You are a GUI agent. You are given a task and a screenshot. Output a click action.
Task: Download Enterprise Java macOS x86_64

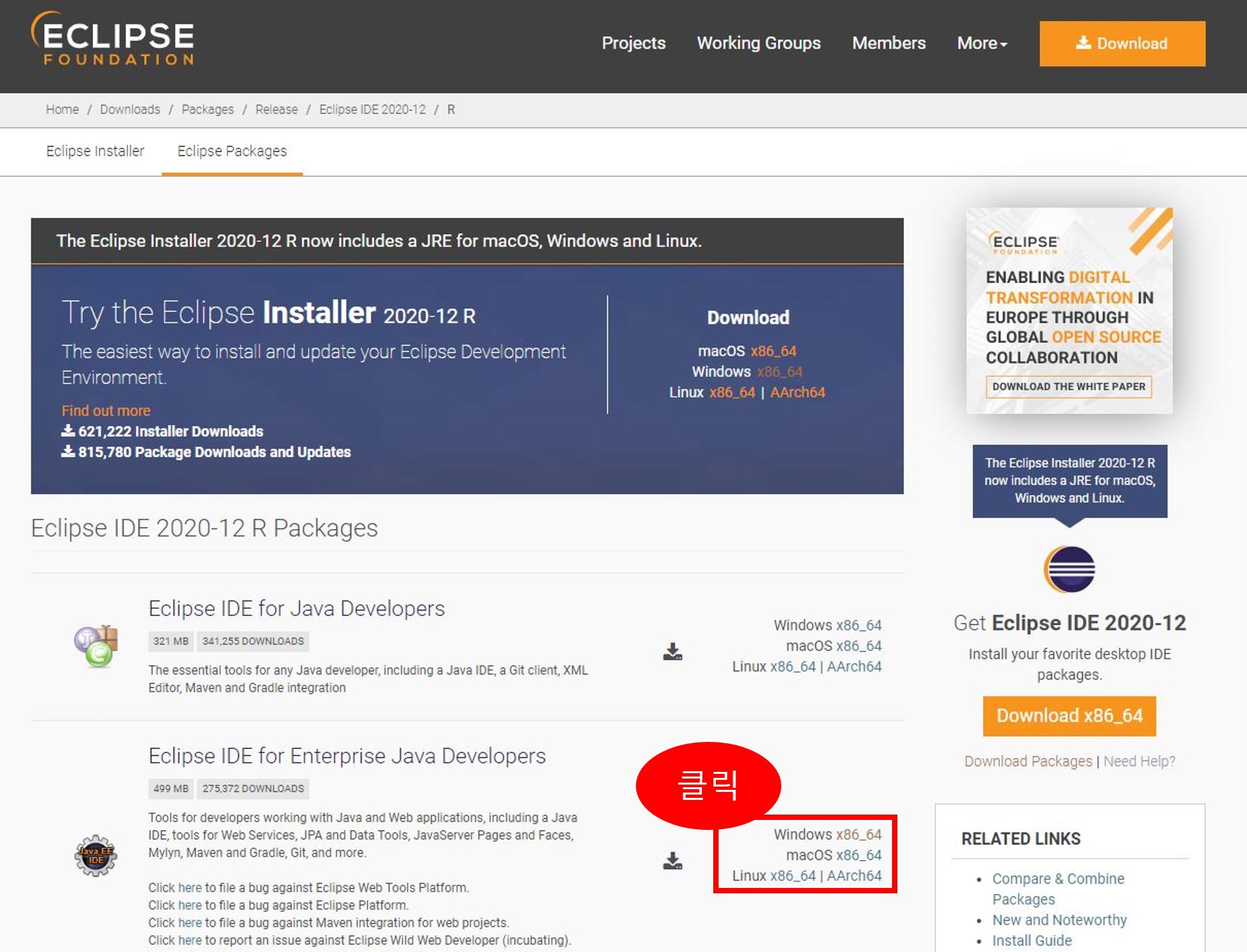click(x=859, y=855)
